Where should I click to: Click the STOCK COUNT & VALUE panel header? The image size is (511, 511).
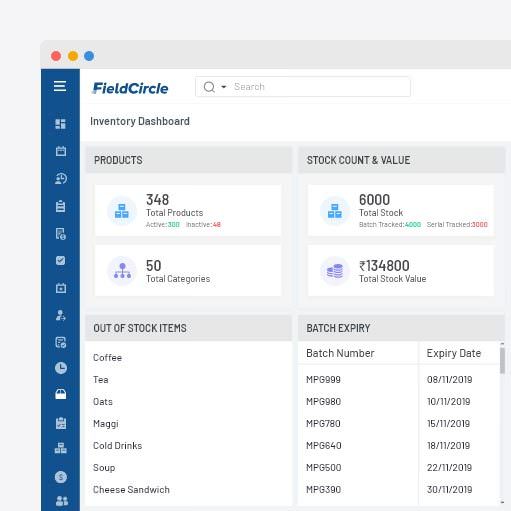pos(401,160)
